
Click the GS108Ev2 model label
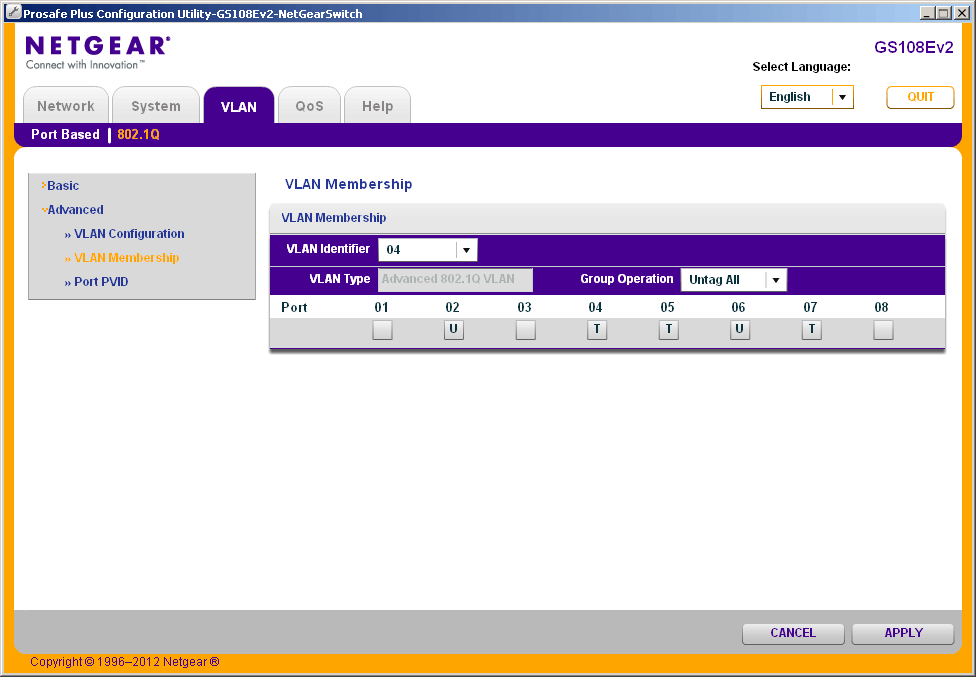(914, 48)
